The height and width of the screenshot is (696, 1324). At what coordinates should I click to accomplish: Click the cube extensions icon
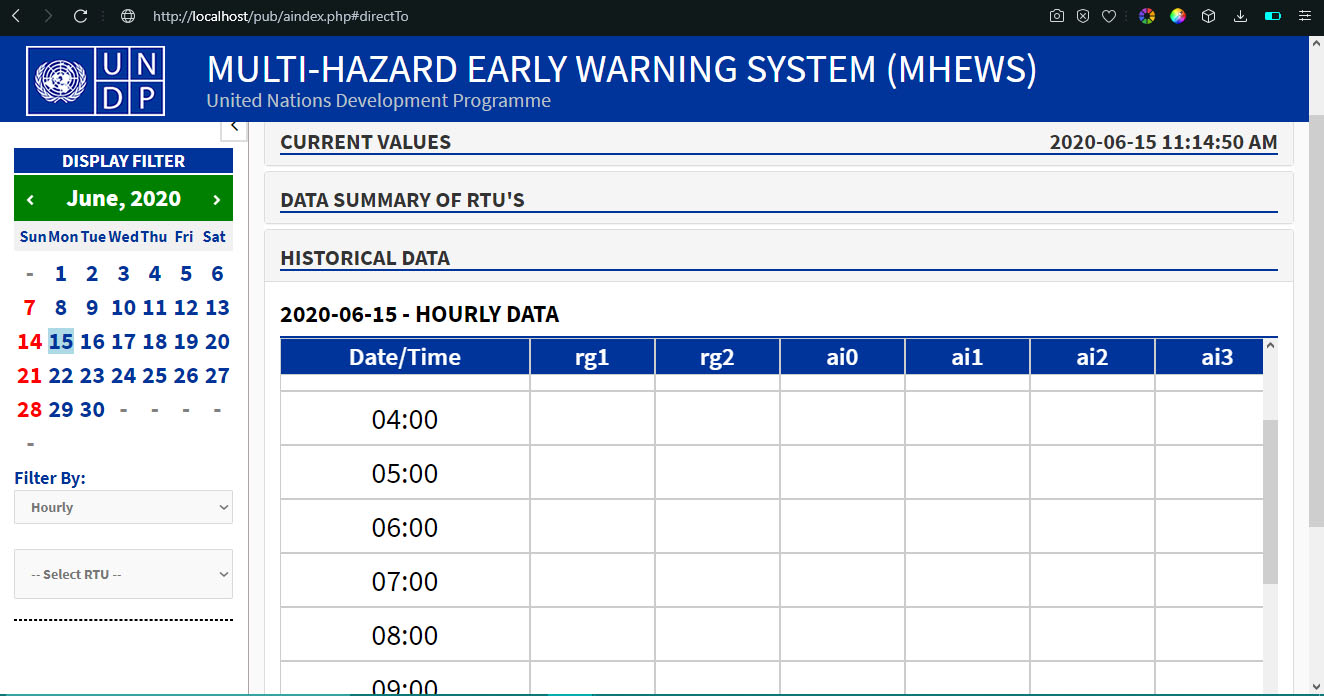click(1208, 16)
